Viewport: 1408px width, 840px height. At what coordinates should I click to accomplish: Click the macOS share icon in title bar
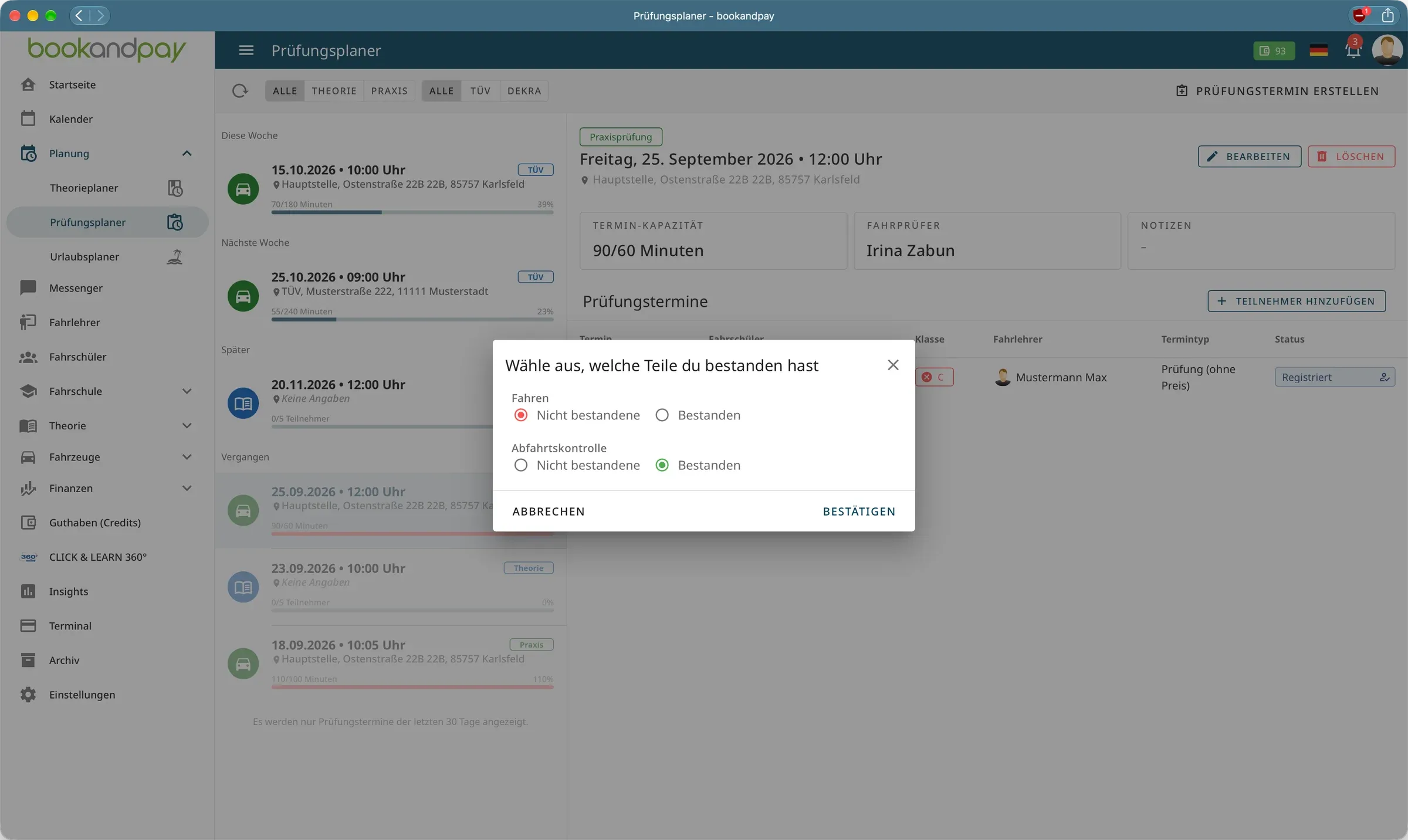(x=1387, y=16)
